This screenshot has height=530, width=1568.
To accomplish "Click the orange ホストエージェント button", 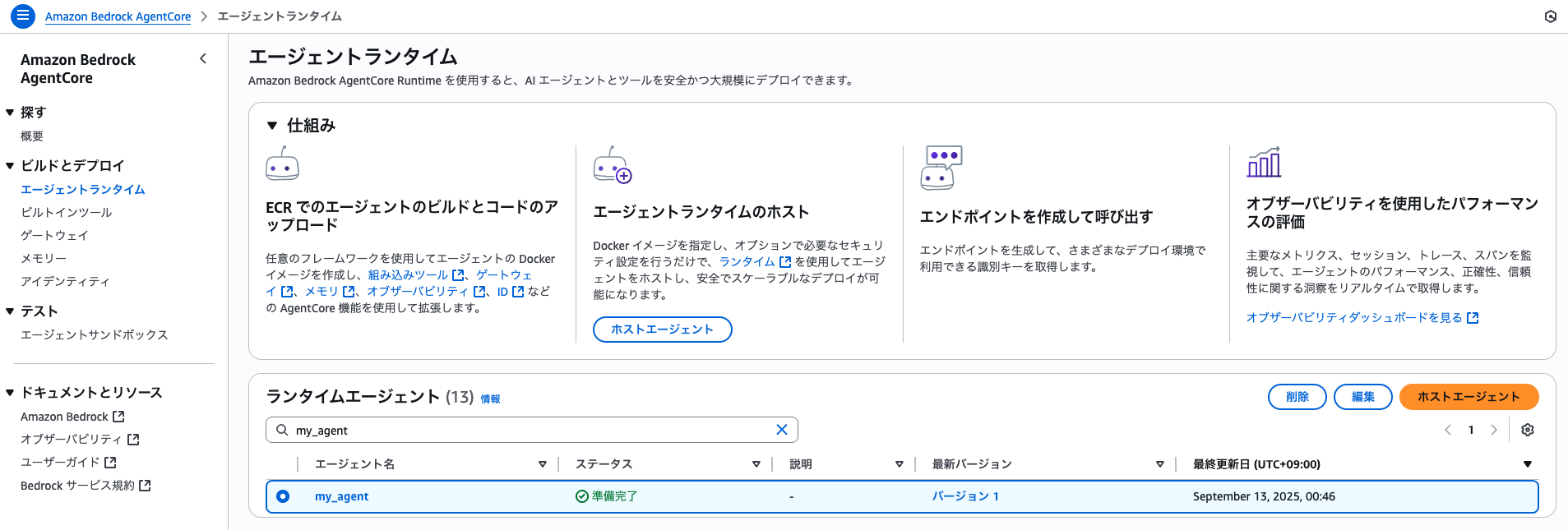I will tap(1469, 397).
